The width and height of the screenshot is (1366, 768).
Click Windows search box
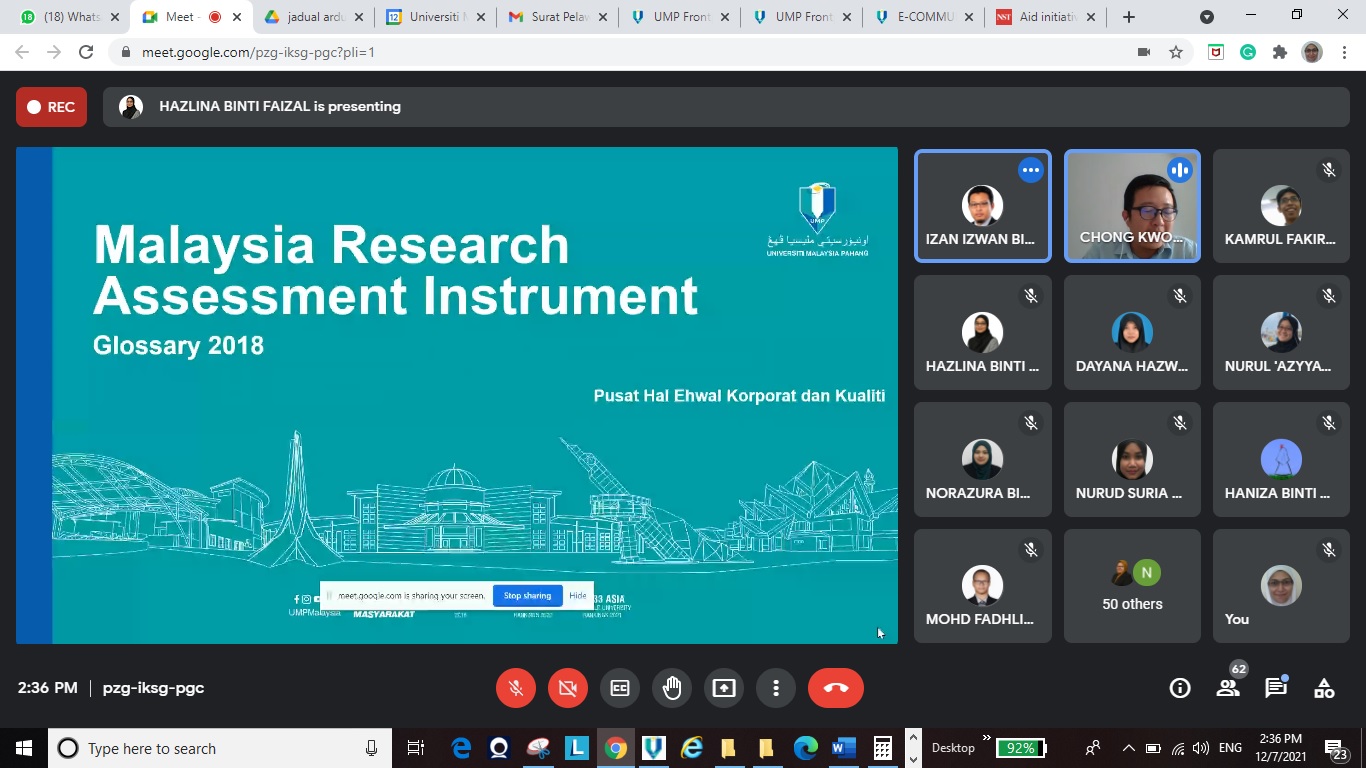[220, 748]
